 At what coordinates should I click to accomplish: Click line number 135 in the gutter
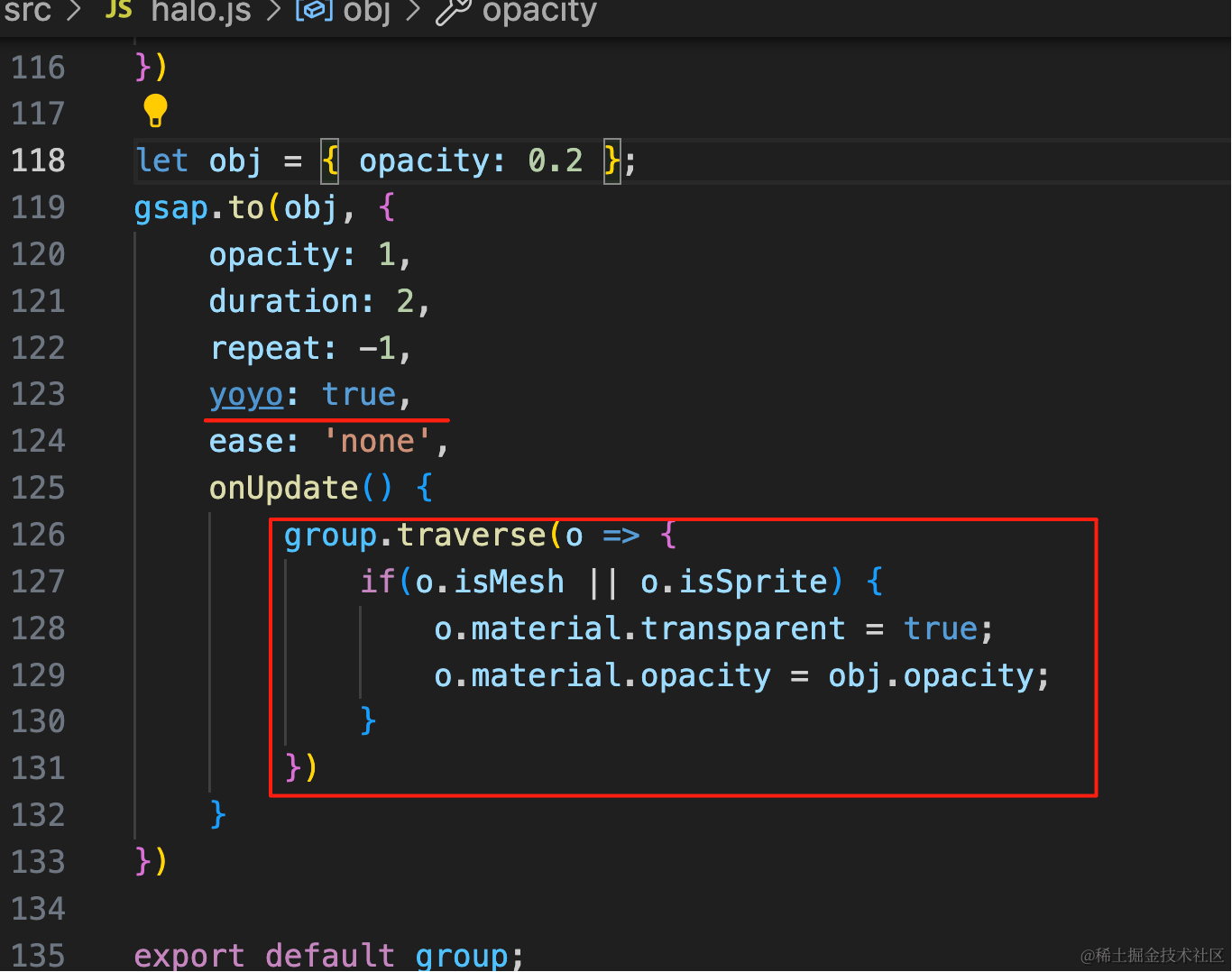coord(38,956)
